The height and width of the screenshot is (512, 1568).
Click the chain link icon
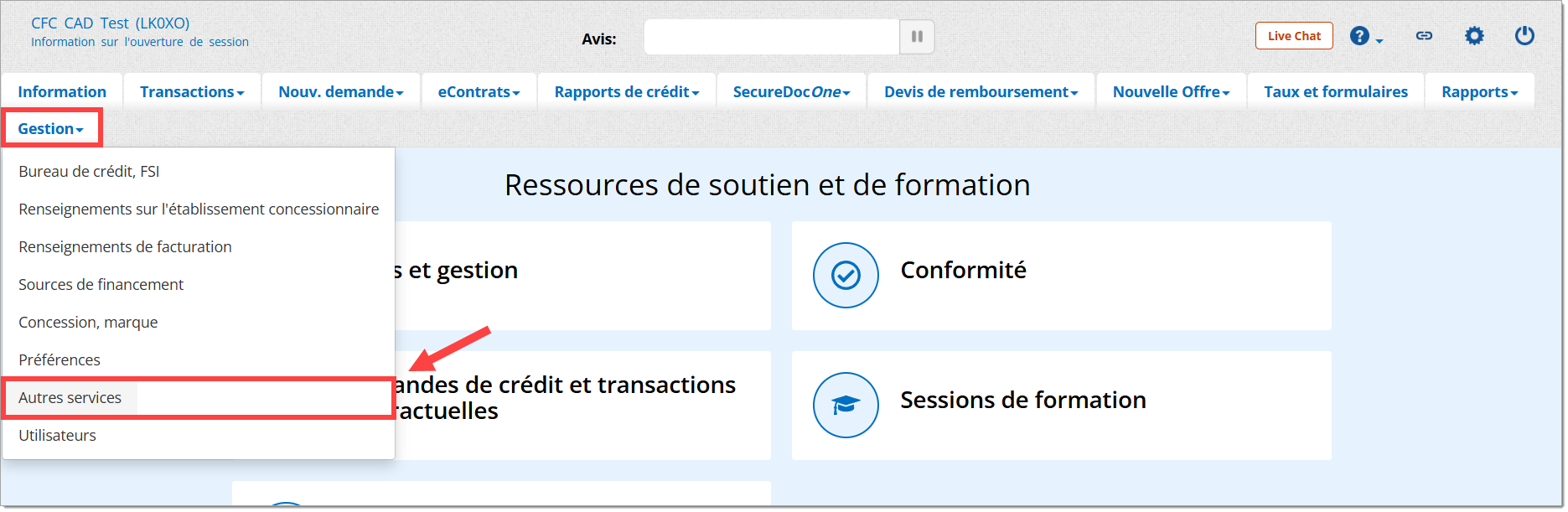click(x=1424, y=36)
